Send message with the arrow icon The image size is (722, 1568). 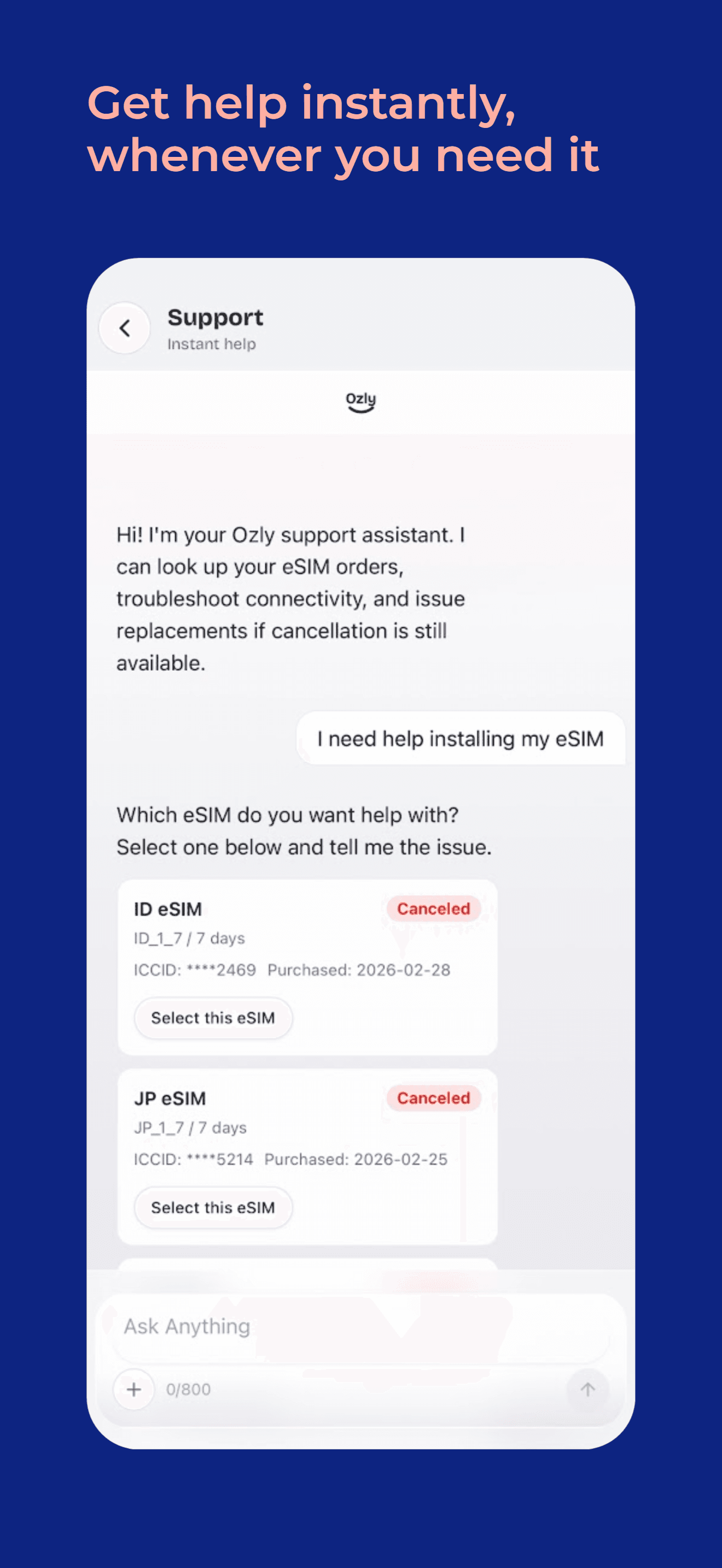[x=587, y=1390]
